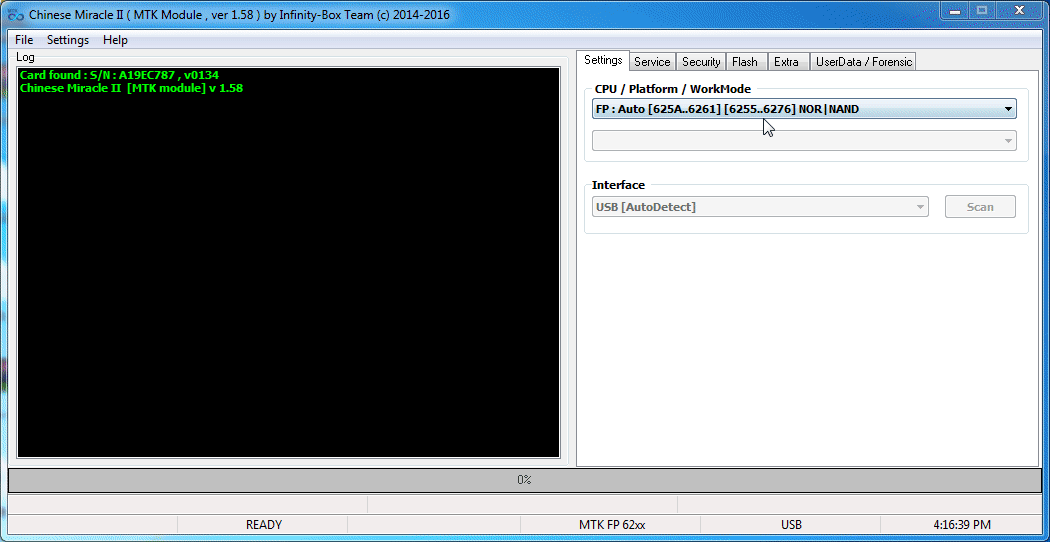The height and width of the screenshot is (542, 1050).
Task: Click the 'MTK FP 62xx' status entry
Action: (611, 525)
